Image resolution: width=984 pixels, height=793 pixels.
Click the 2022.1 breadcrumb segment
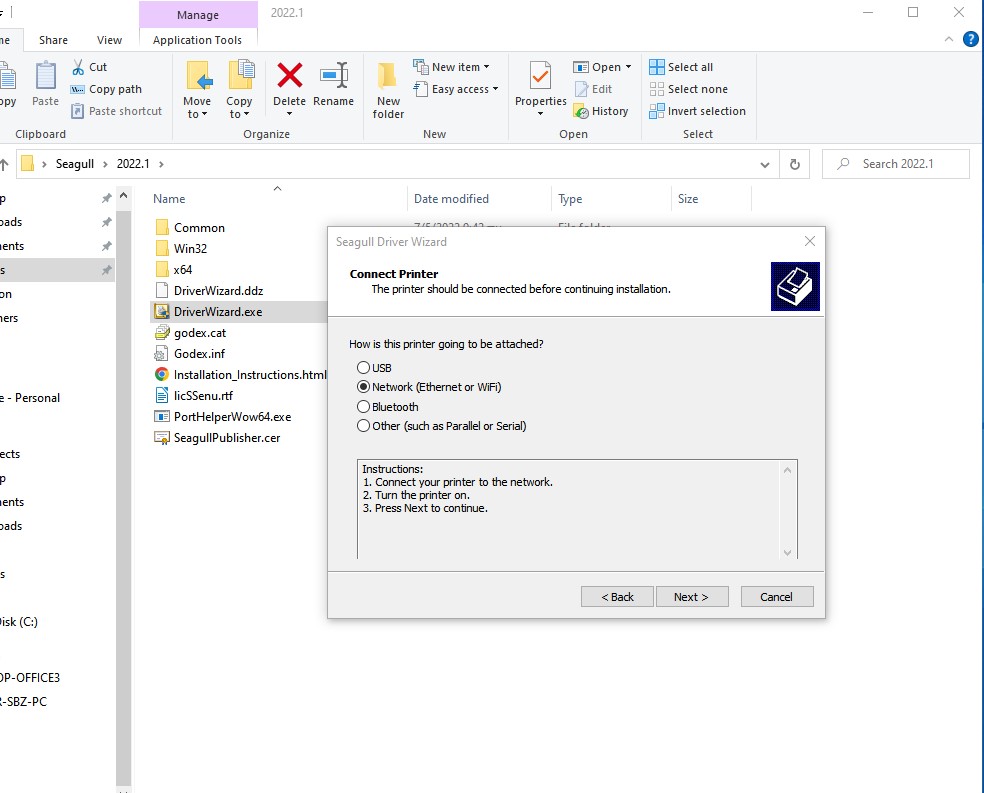pos(133,164)
